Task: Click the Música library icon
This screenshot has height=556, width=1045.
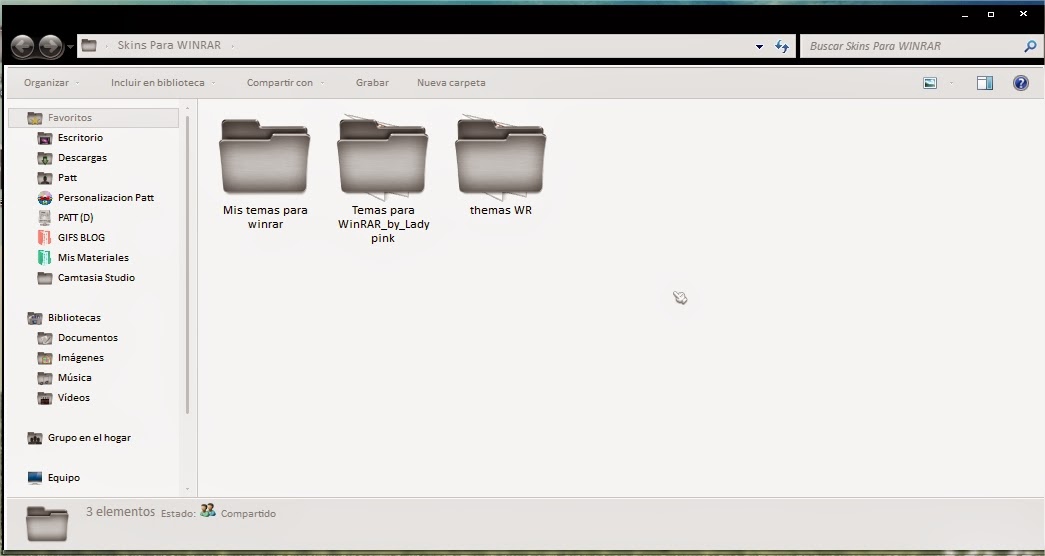Action: [x=45, y=378]
